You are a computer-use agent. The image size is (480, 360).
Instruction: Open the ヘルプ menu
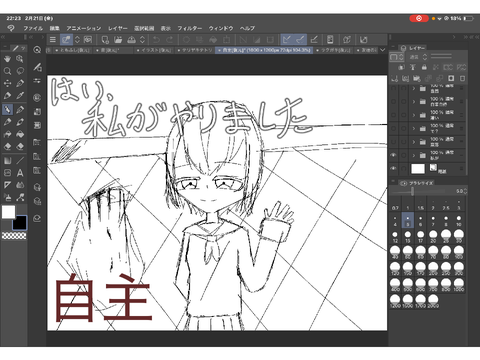[247, 28]
